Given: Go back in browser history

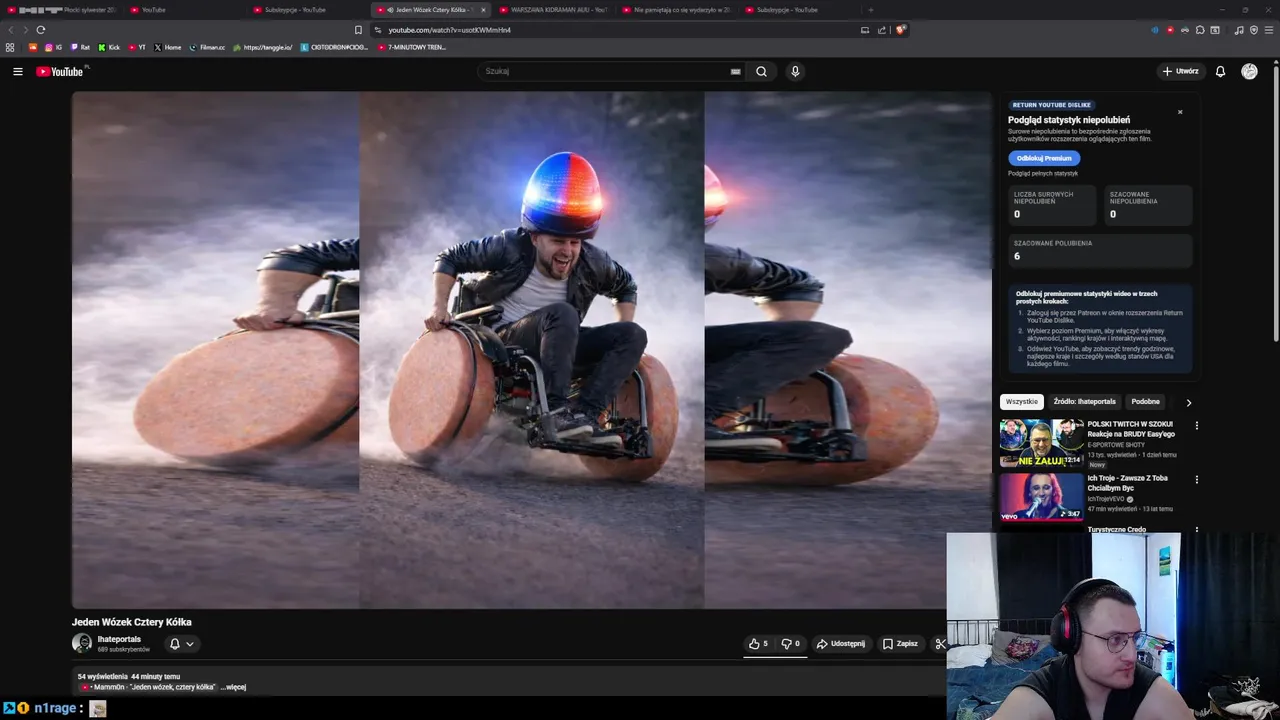Looking at the screenshot, I should 11,30.
